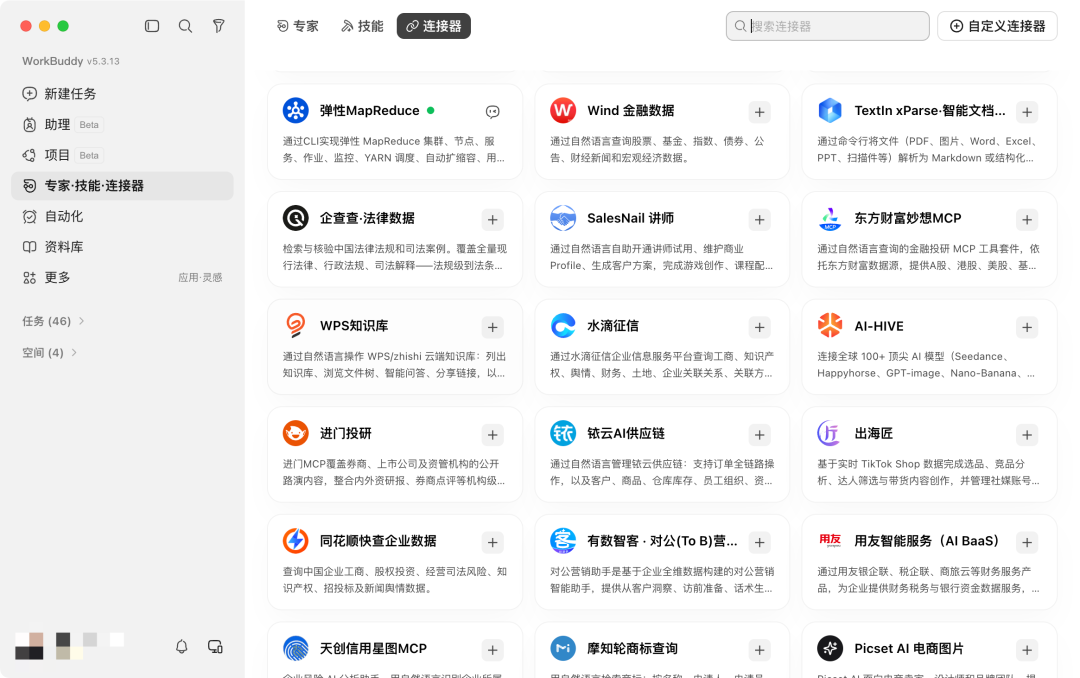Click the 水滴征信 logo icon
1080x678 pixels.
pos(563,325)
